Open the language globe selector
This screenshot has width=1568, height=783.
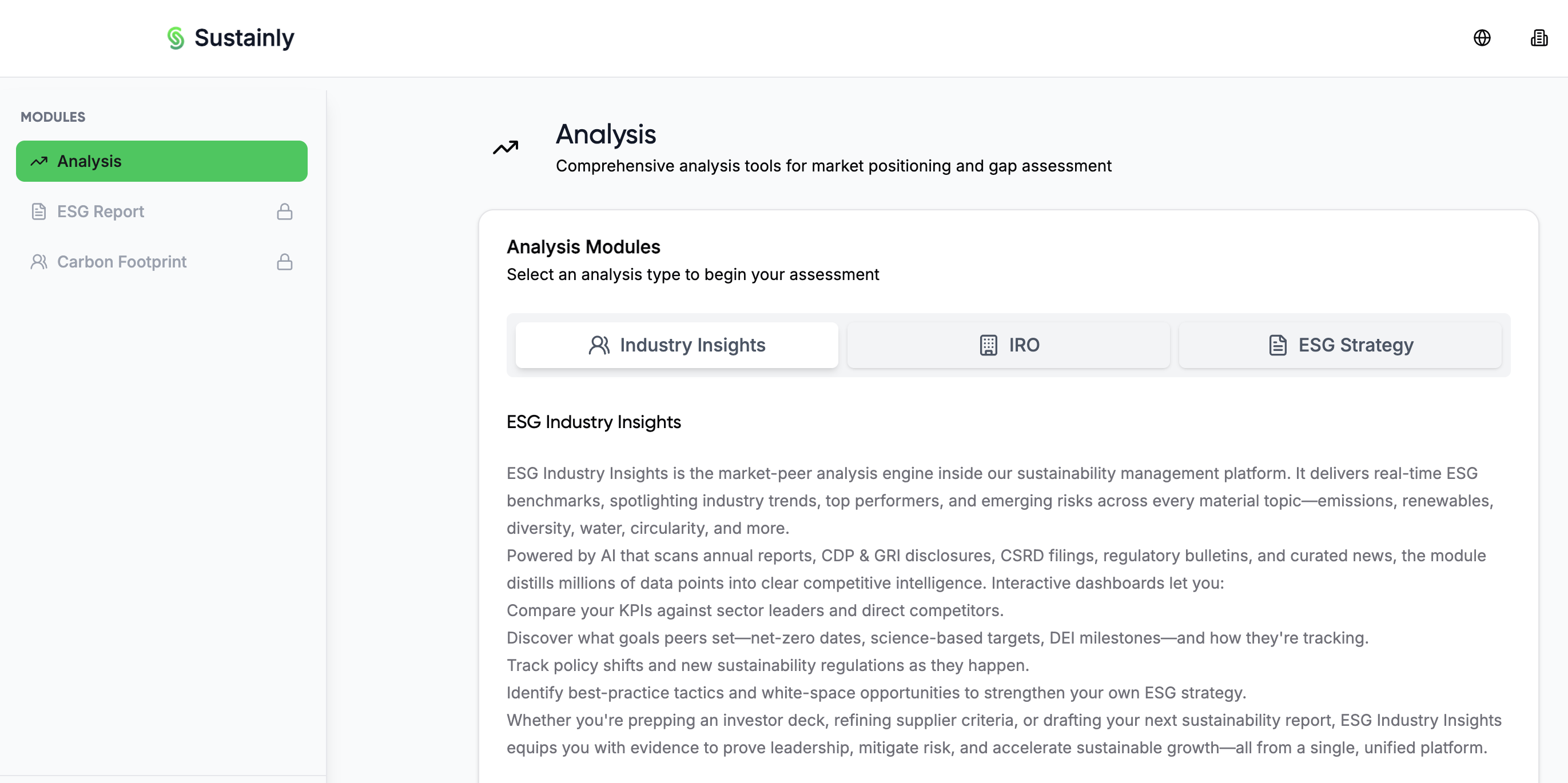[1482, 38]
